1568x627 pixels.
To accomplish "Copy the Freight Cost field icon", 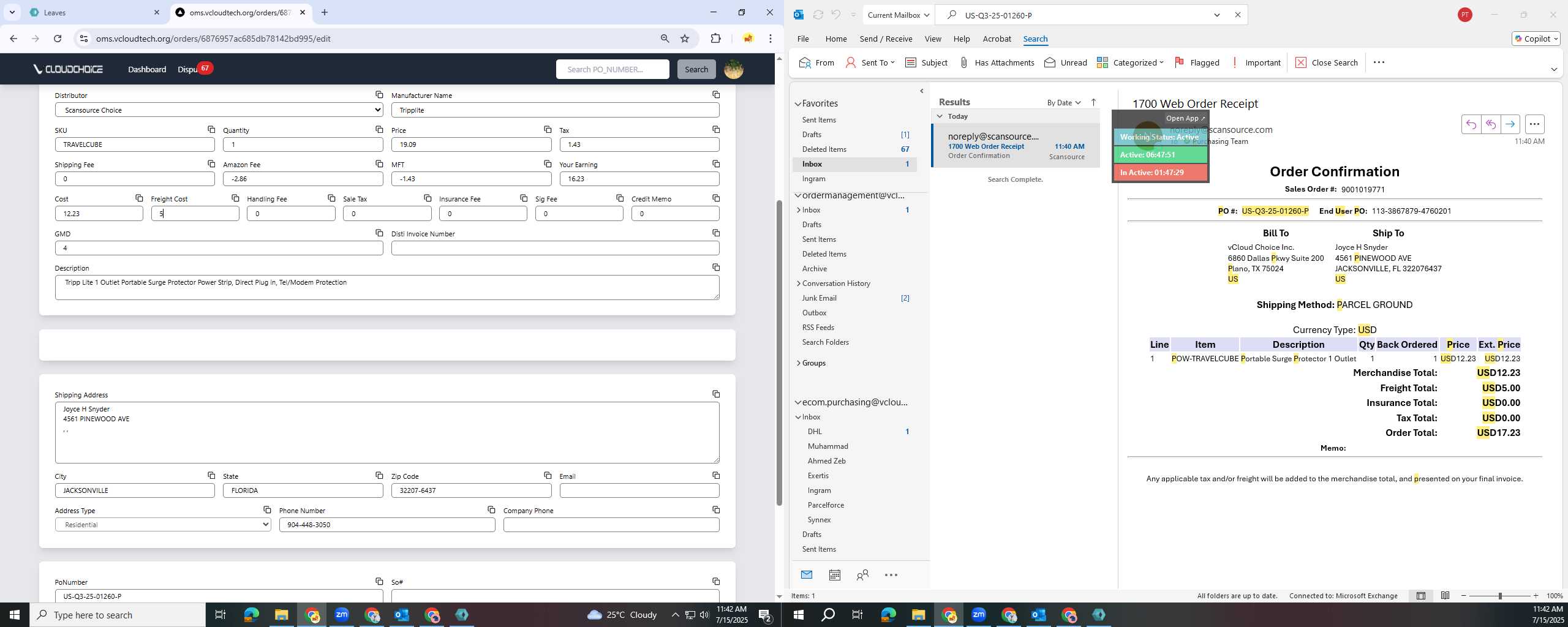I will point(235,198).
